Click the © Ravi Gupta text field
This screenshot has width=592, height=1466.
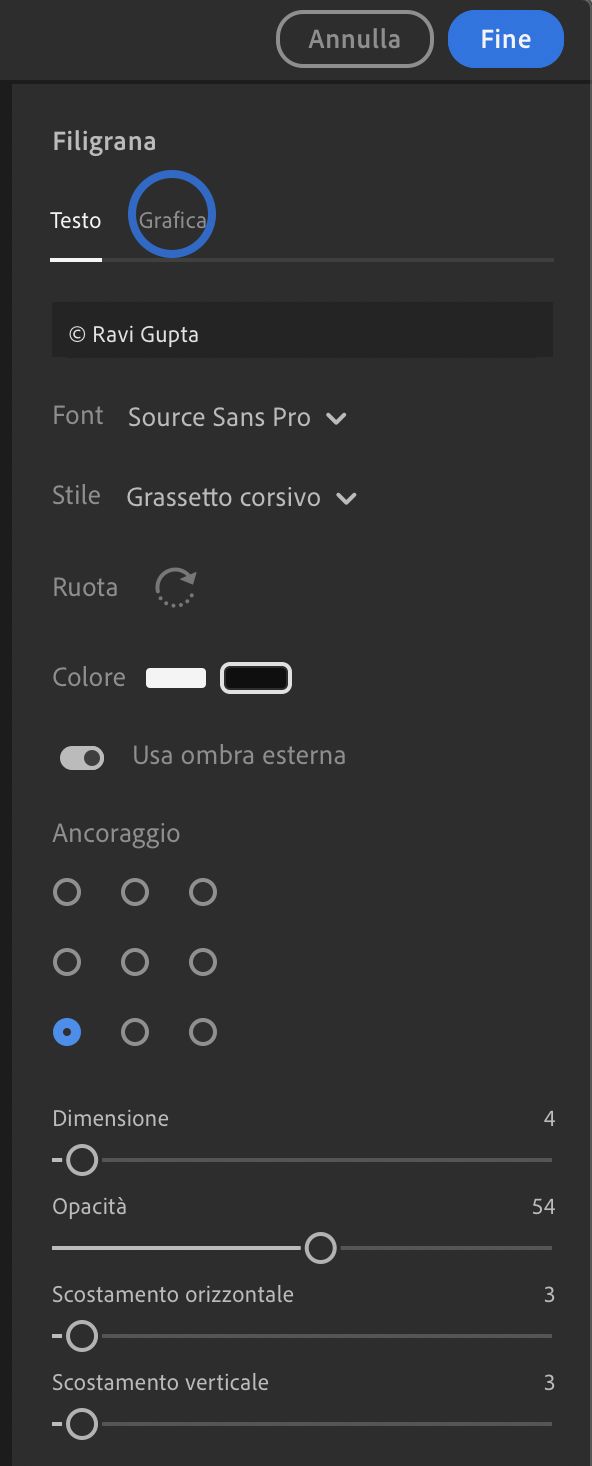pyautogui.click(x=302, y=329)
